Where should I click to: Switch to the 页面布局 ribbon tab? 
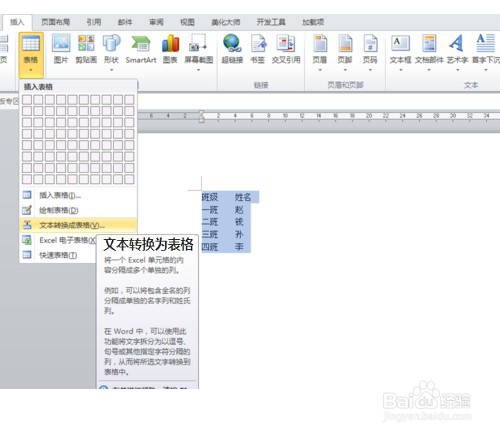[56, 22]
